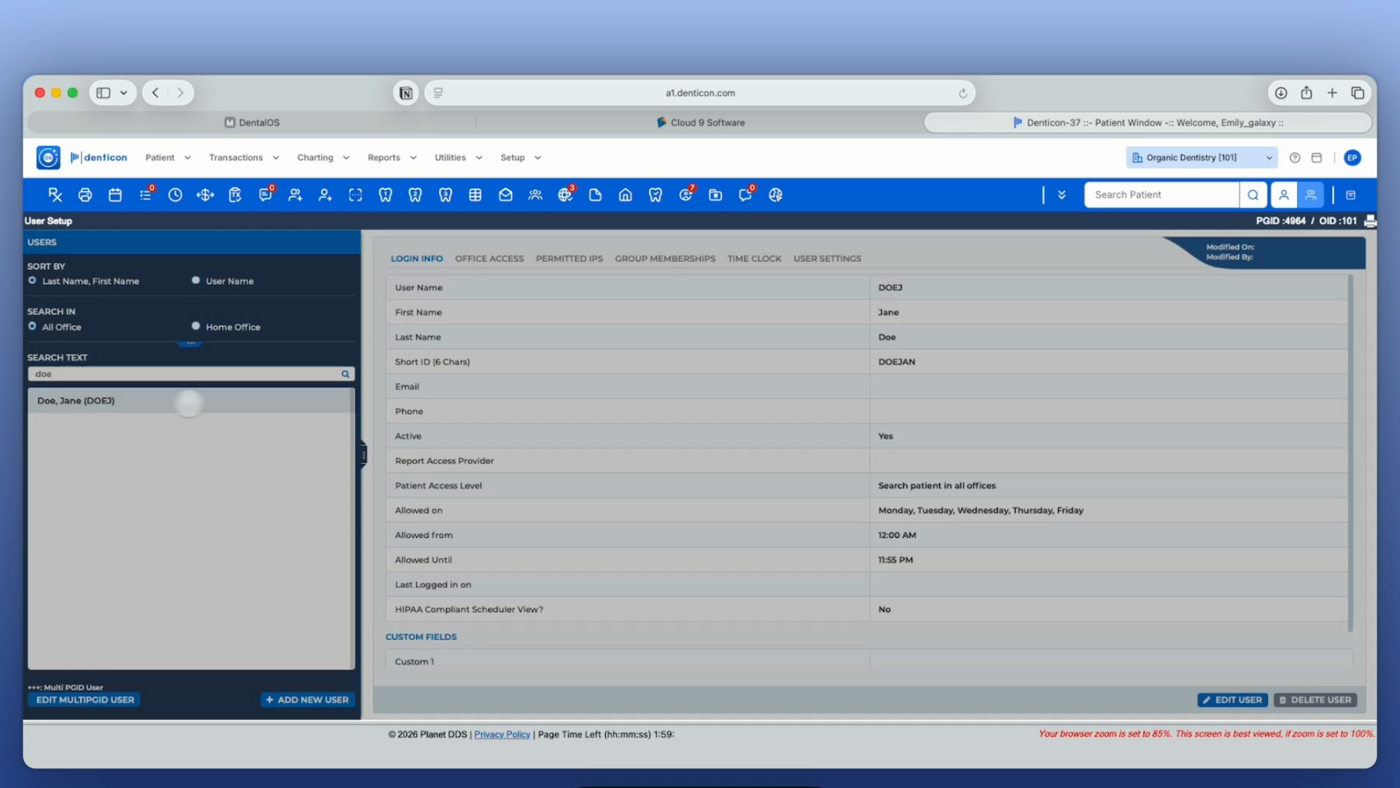Expand the Patient menu
1400x788 pixels.
click(168, 158)
